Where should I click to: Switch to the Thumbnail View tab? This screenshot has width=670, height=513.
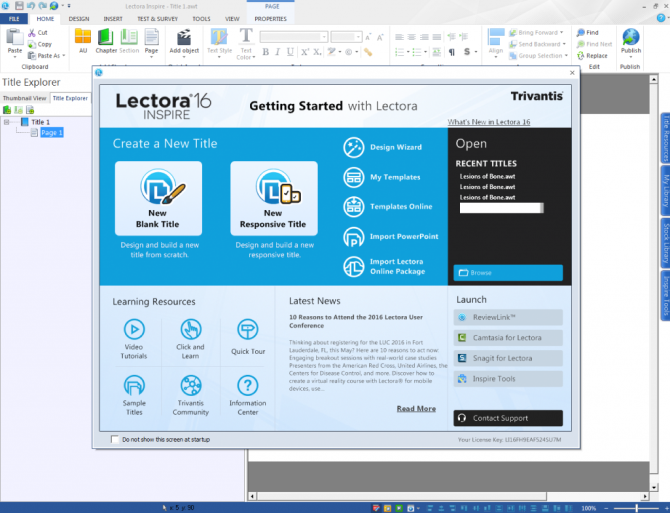24,98
